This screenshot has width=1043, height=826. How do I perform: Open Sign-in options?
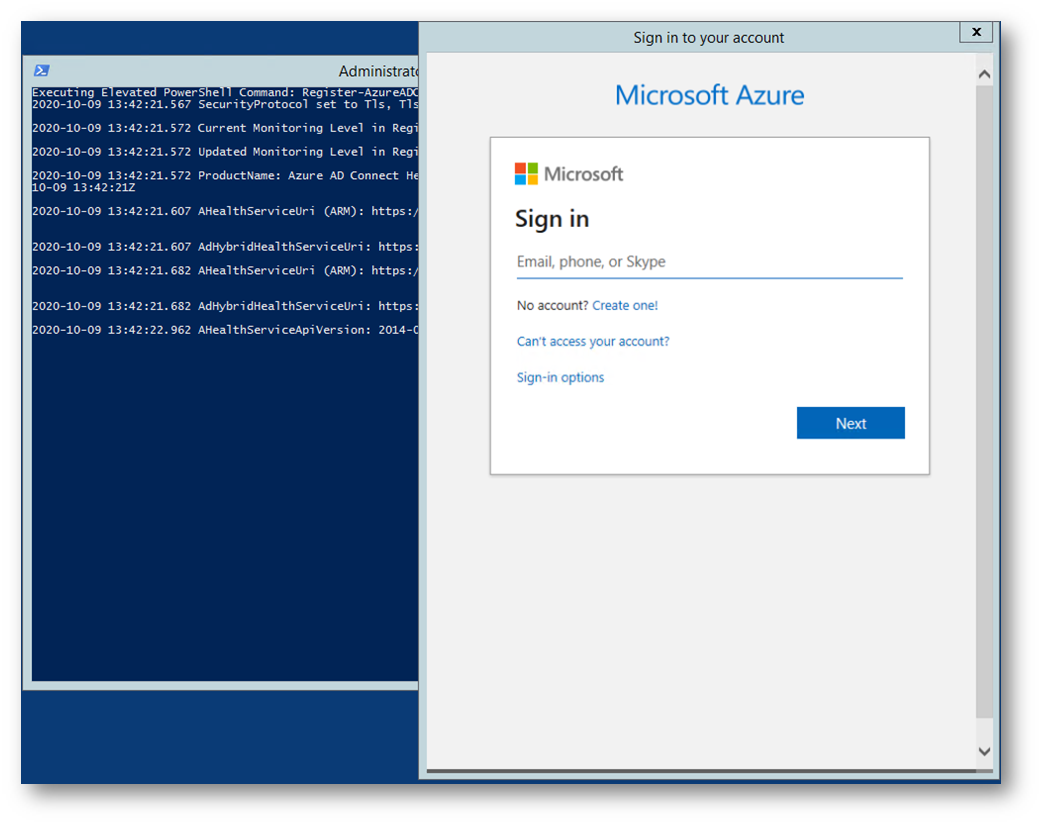(x=560, y=377)
